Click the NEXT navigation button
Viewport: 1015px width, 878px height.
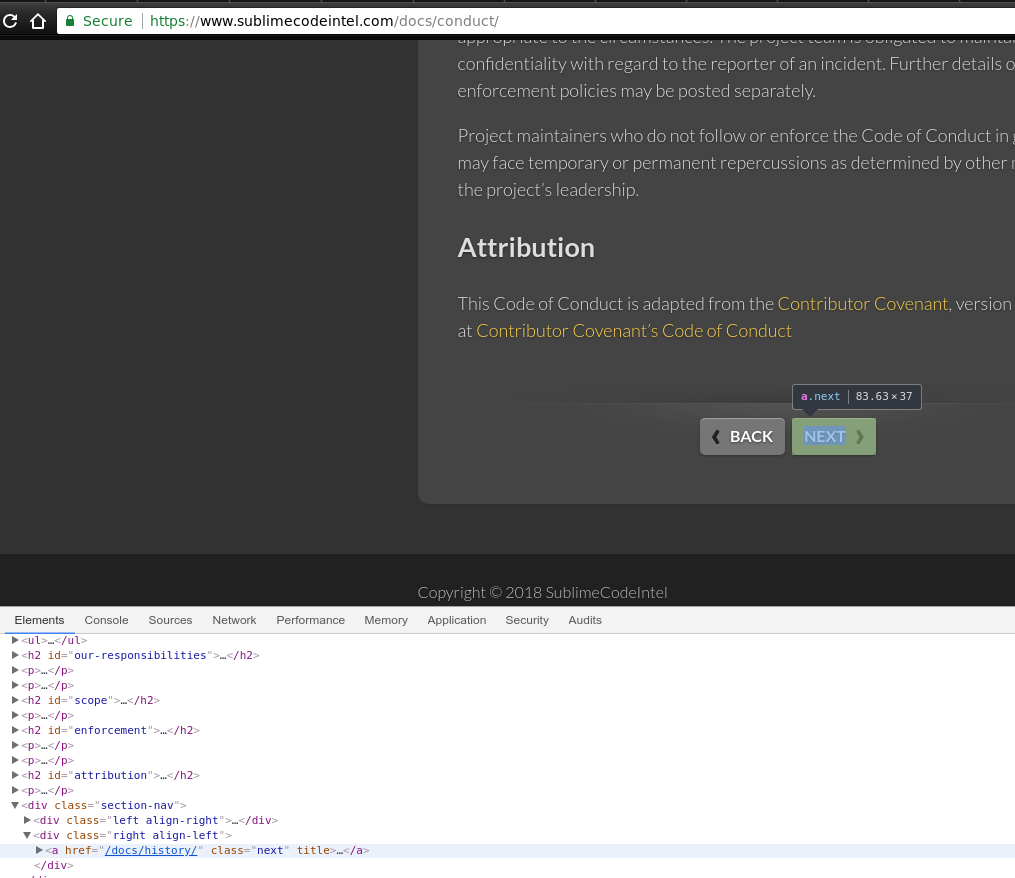(834, 436)
